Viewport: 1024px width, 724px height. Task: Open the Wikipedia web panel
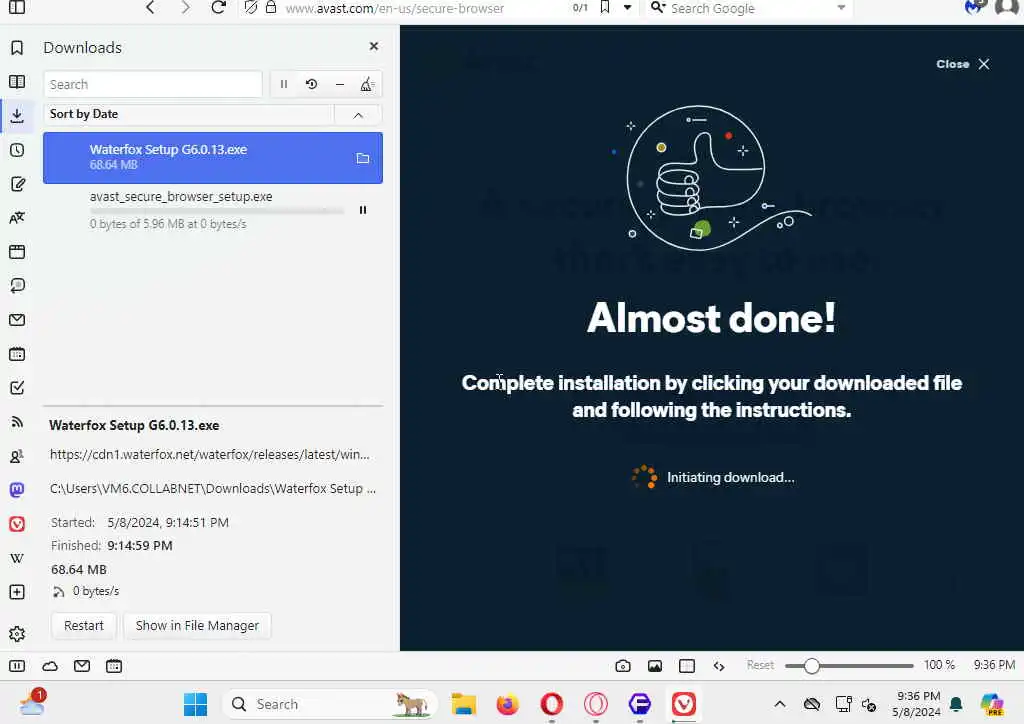17,558
